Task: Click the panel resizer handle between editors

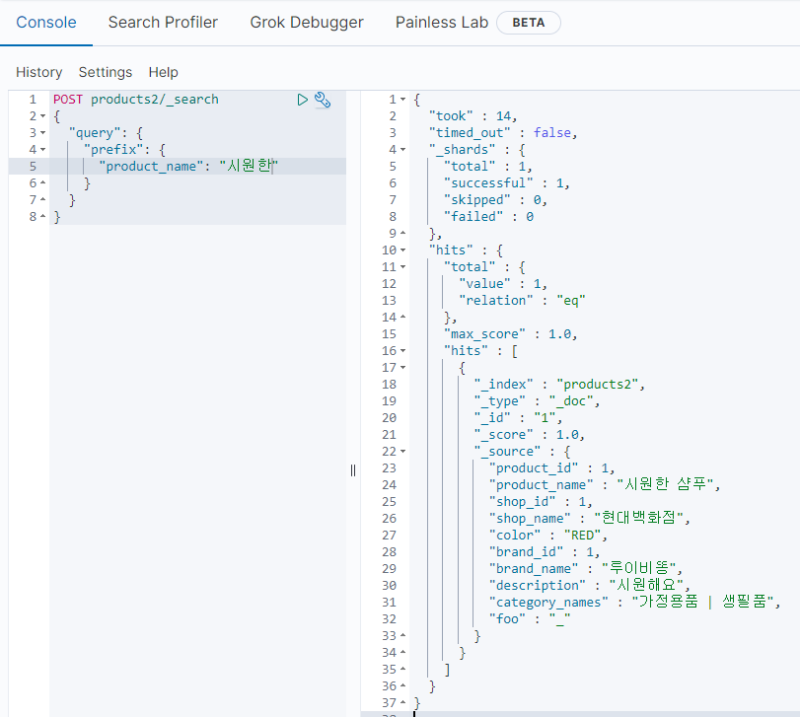Action: point(353,470)
